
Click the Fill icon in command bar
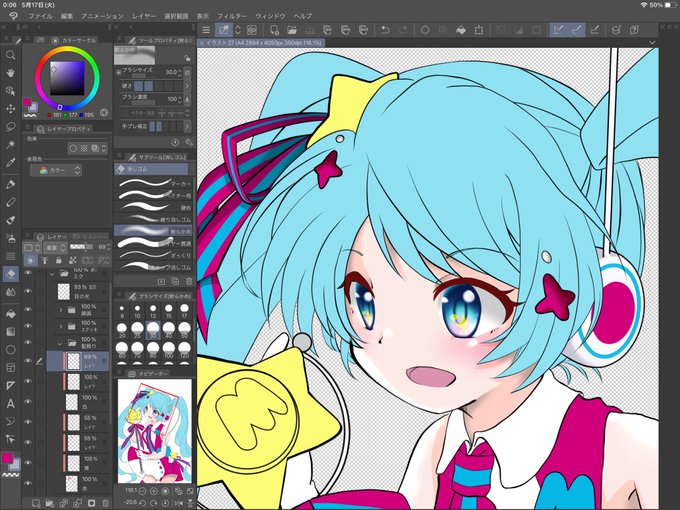point(461,30)
